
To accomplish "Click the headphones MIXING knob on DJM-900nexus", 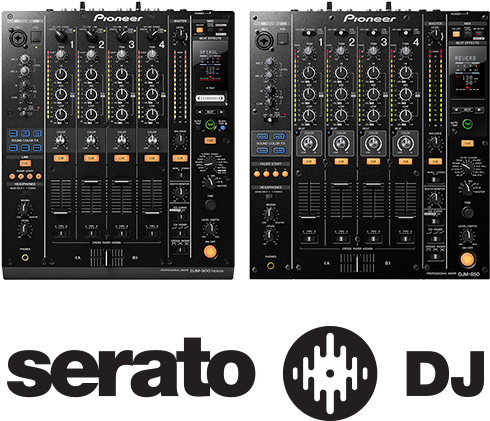I will coord(25,209).
